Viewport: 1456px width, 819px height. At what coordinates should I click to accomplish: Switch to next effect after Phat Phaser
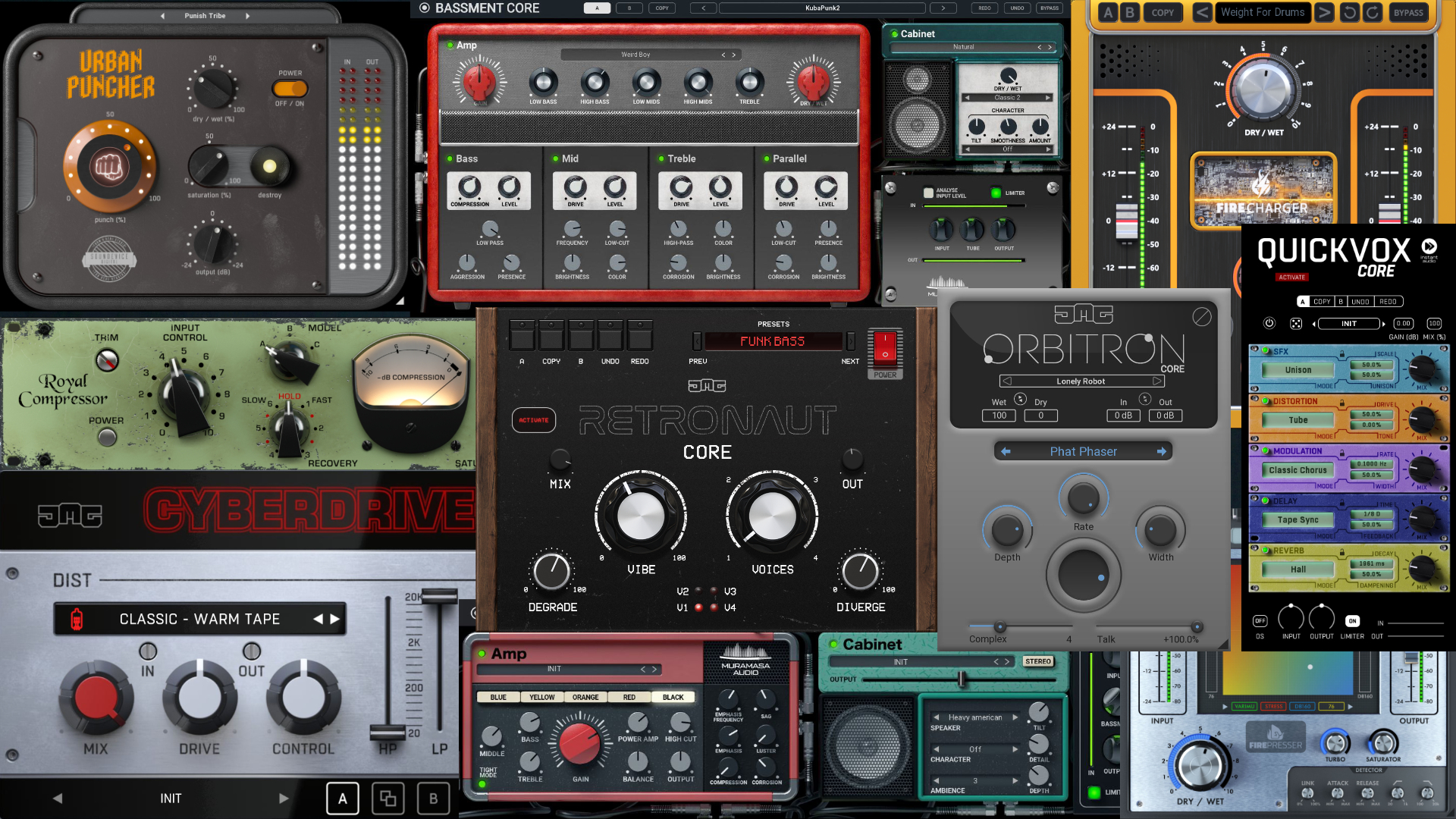pos(1161,451)
